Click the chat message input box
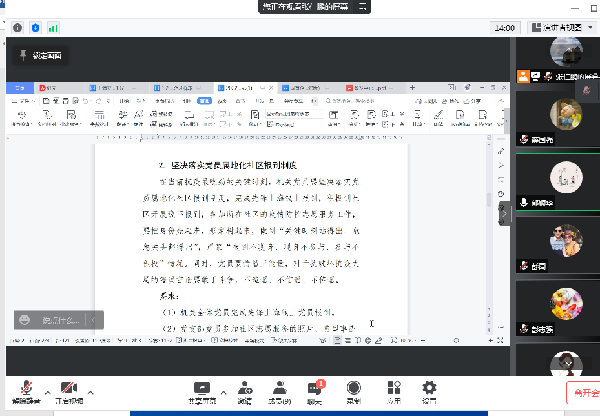This screenshot has width=600, height=416. (x=58, y=320)
